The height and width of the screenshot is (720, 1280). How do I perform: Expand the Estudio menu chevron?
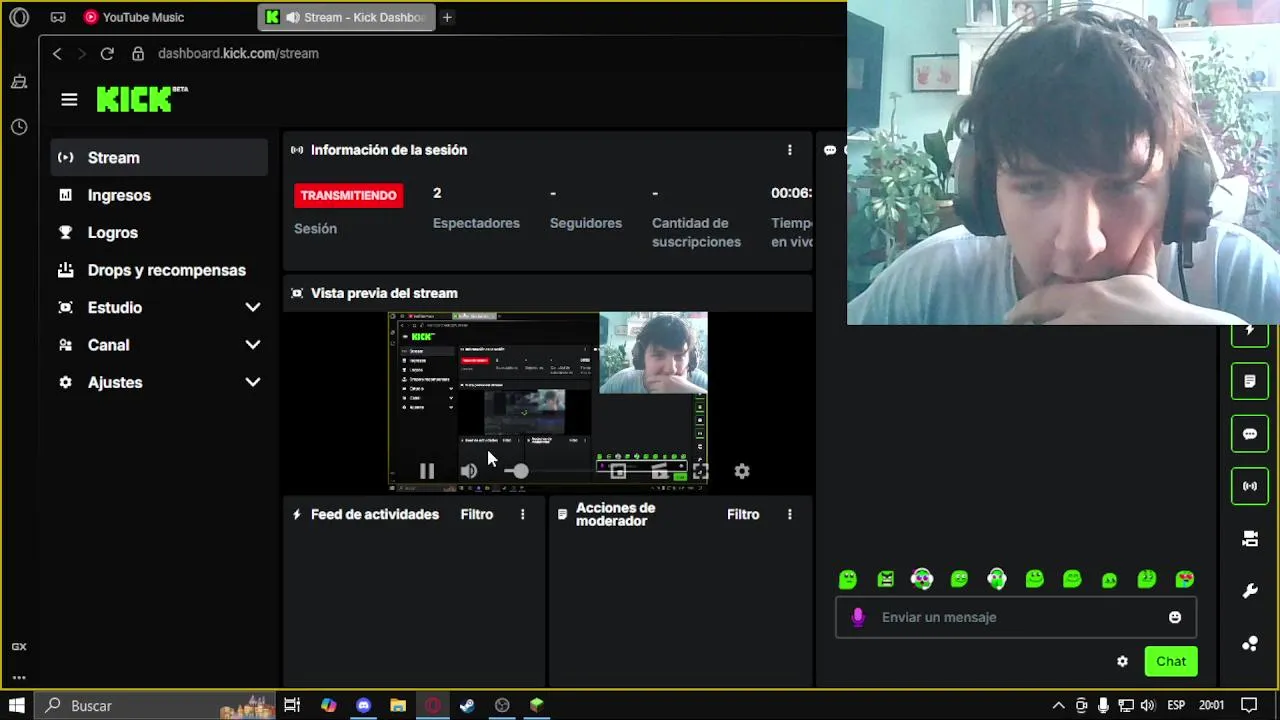coord(253,307)
